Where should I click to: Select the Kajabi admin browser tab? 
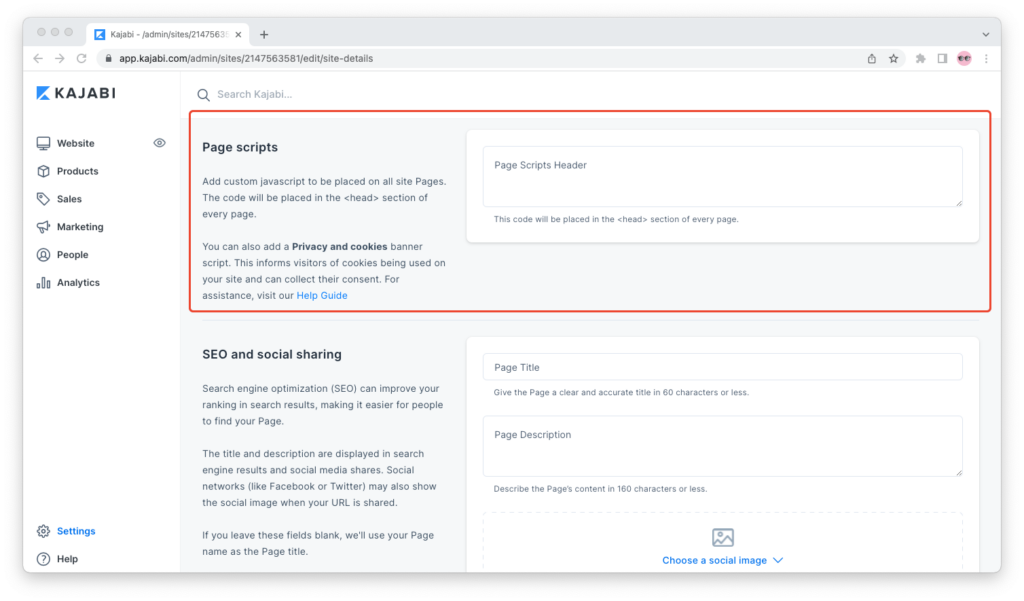click(167, 35)
